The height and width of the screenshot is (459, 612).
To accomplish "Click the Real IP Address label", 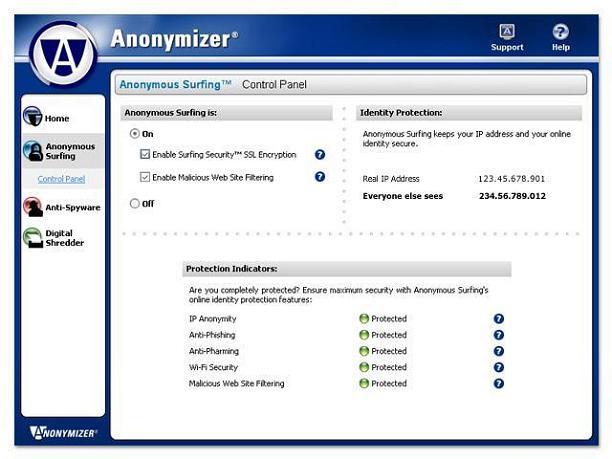I will click(x=391, y=179).
